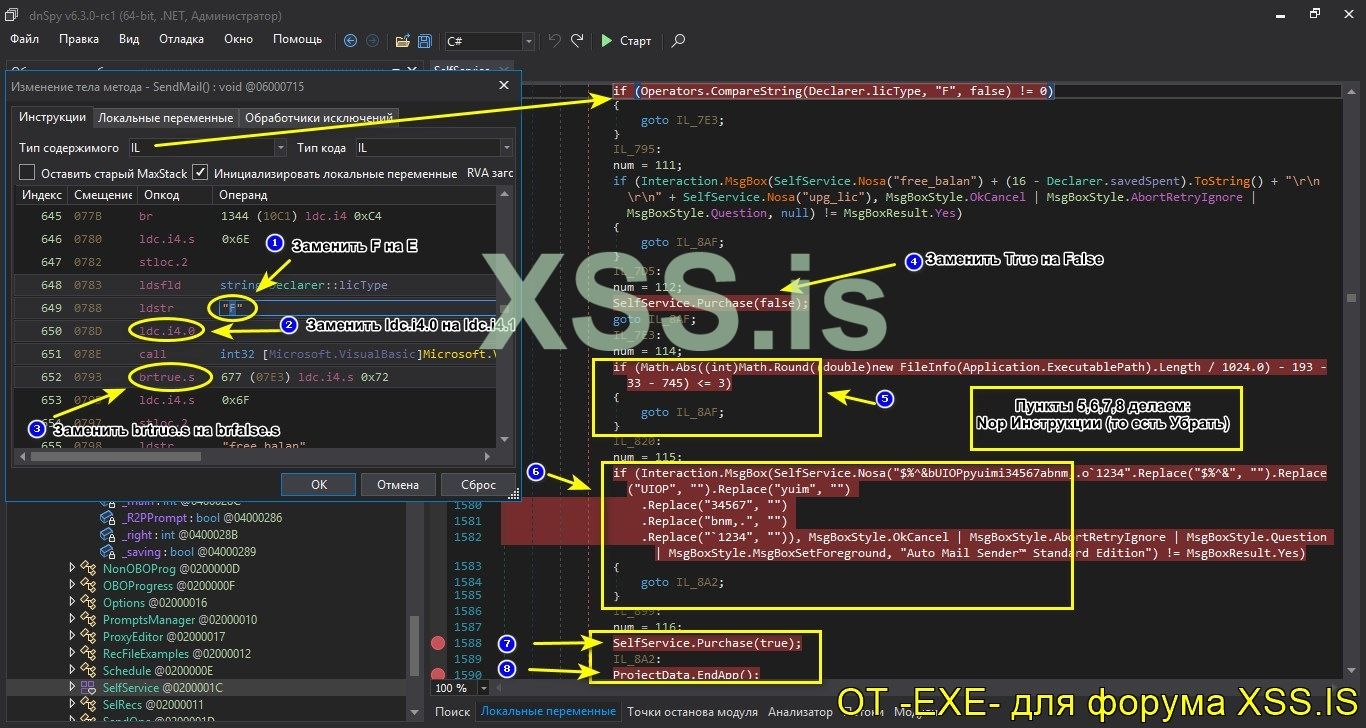This screenshot has width=1366, height=728.
Task: Click the navigate forward arrow in toolbar
Action: click(372, 41)
